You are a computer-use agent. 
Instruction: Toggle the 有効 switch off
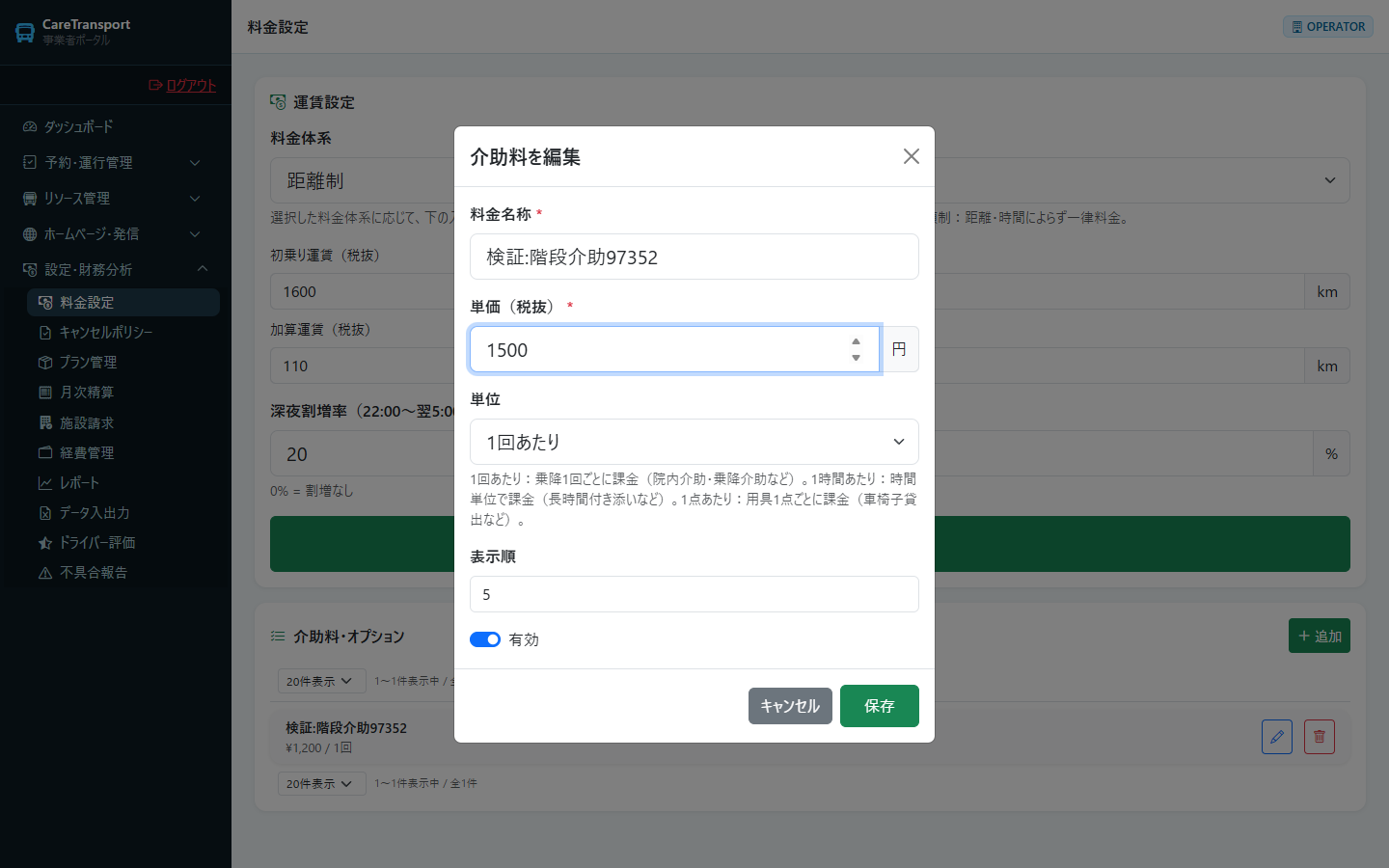pyautogui.click(x=485, y=639)
